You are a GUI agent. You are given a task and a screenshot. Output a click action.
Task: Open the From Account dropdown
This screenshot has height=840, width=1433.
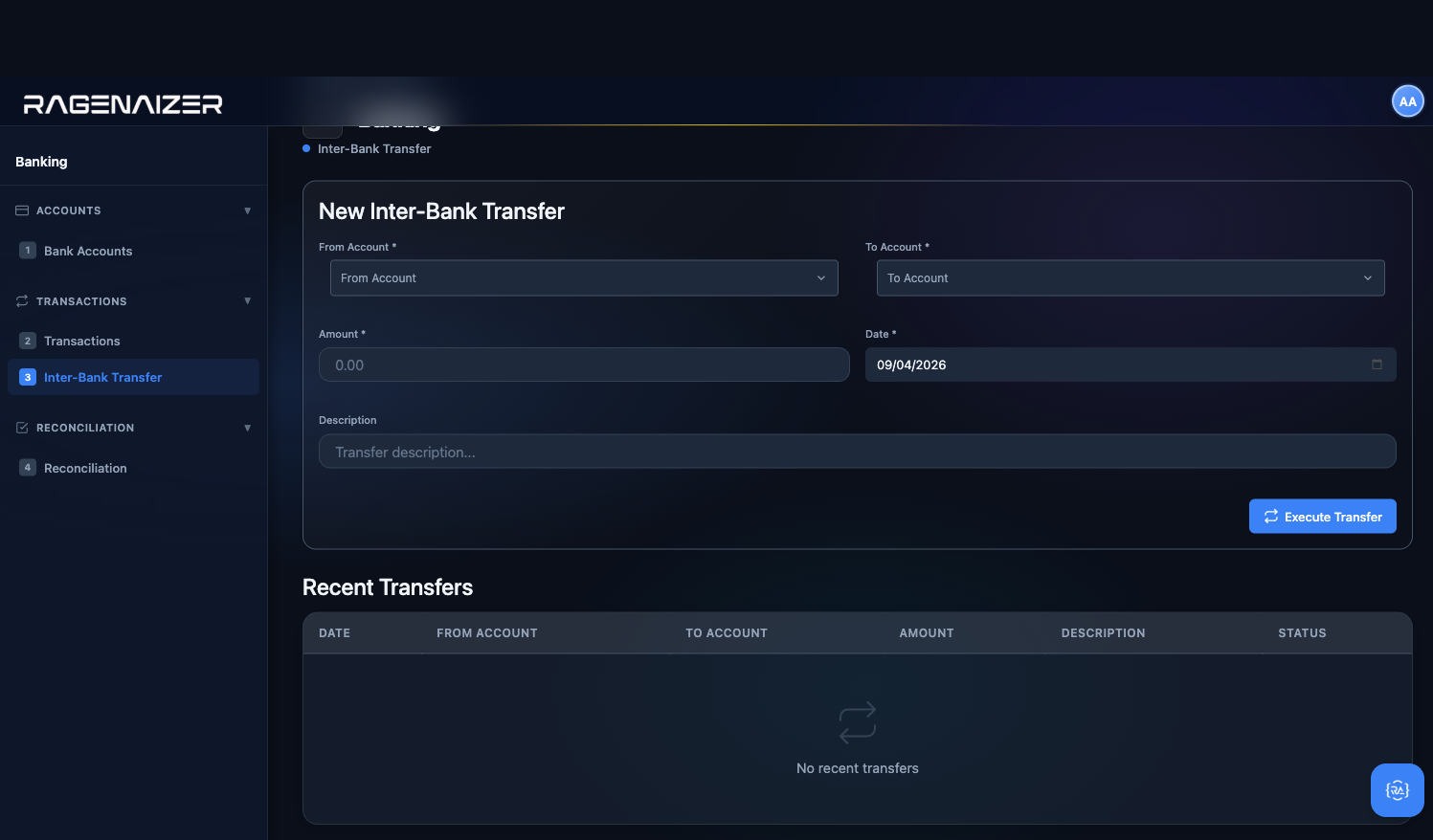tap(584, 278)
